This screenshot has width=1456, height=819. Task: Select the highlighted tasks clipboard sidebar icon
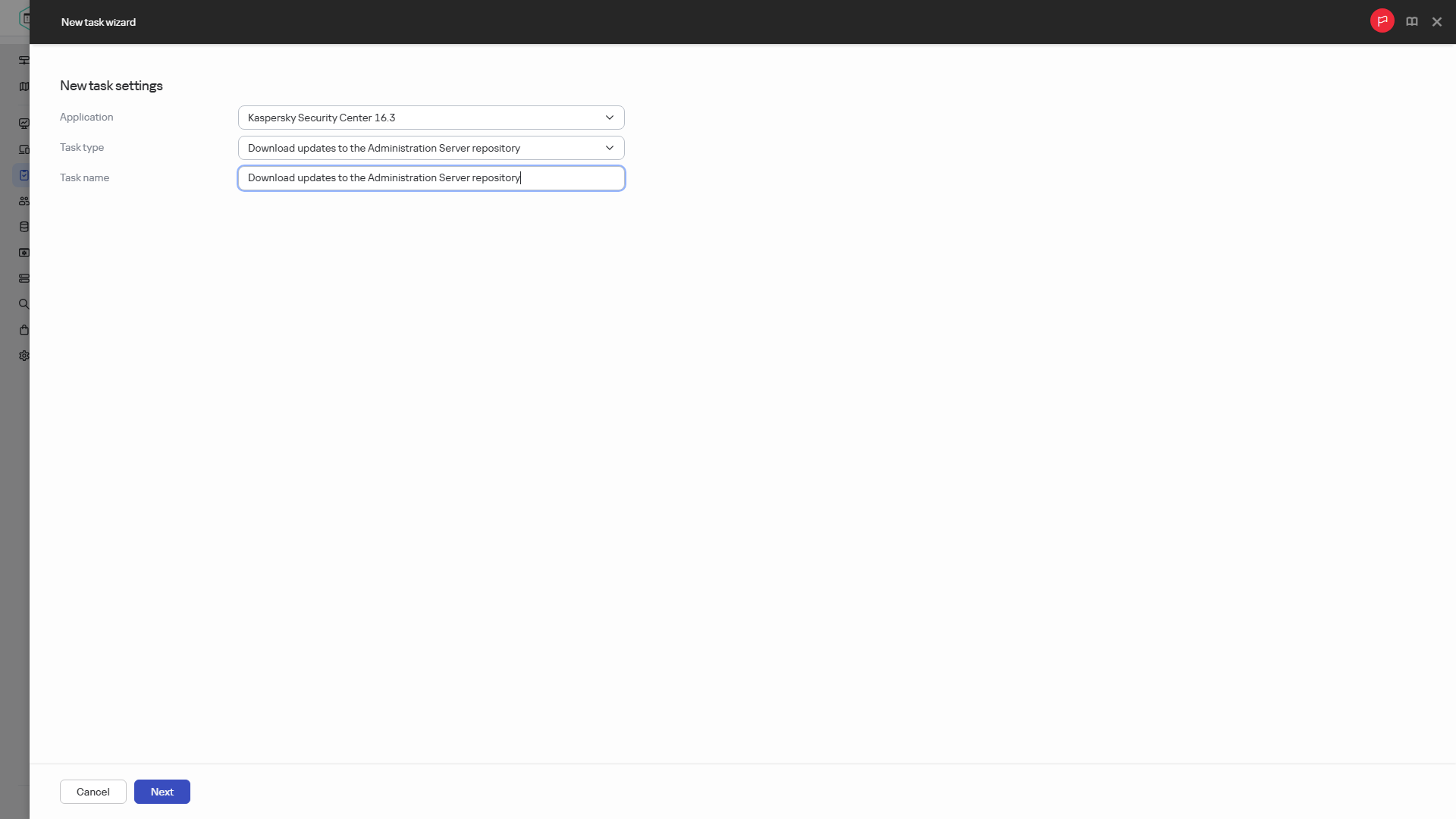[24, 175]
